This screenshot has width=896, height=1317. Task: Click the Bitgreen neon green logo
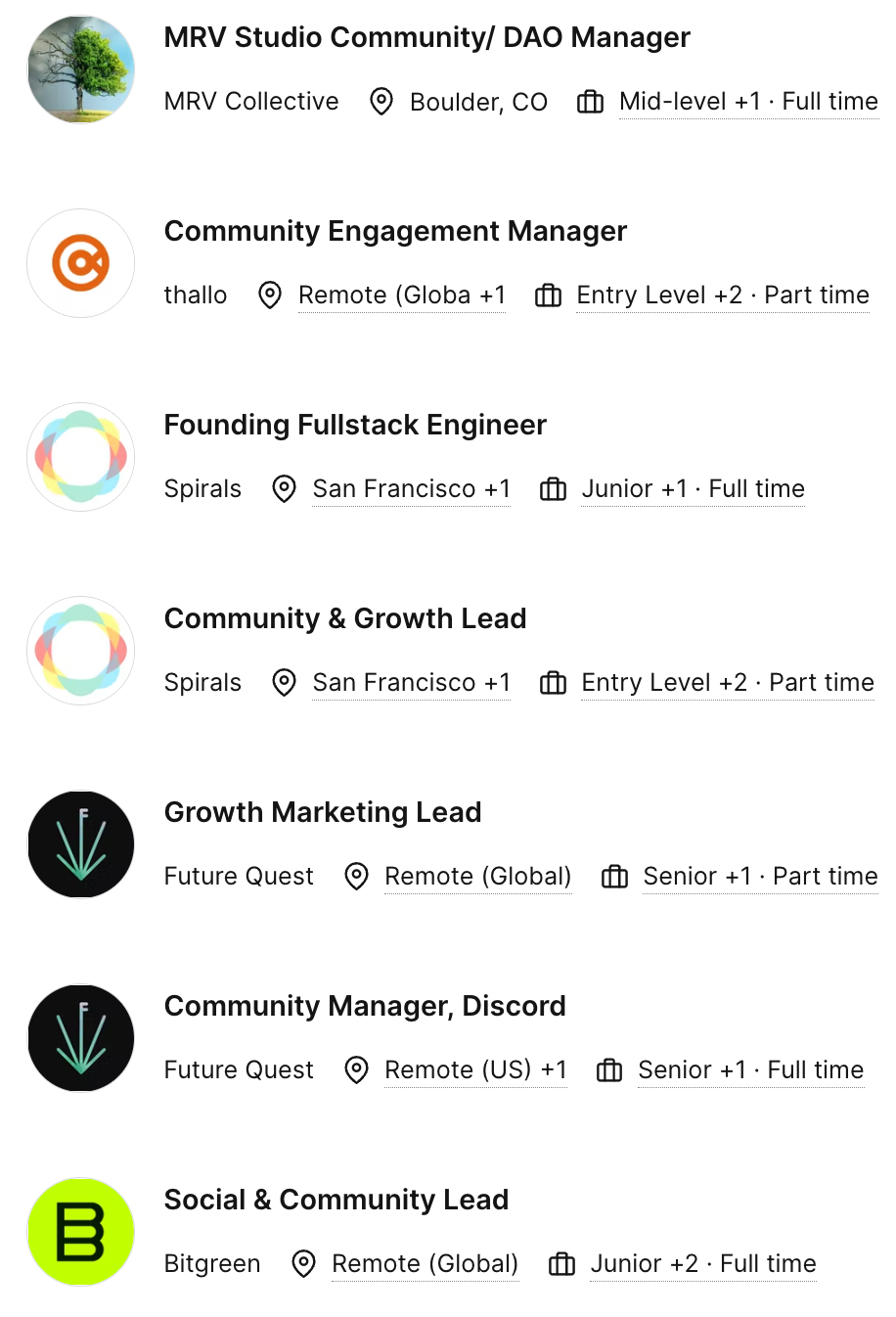[x=81, y=1232]
